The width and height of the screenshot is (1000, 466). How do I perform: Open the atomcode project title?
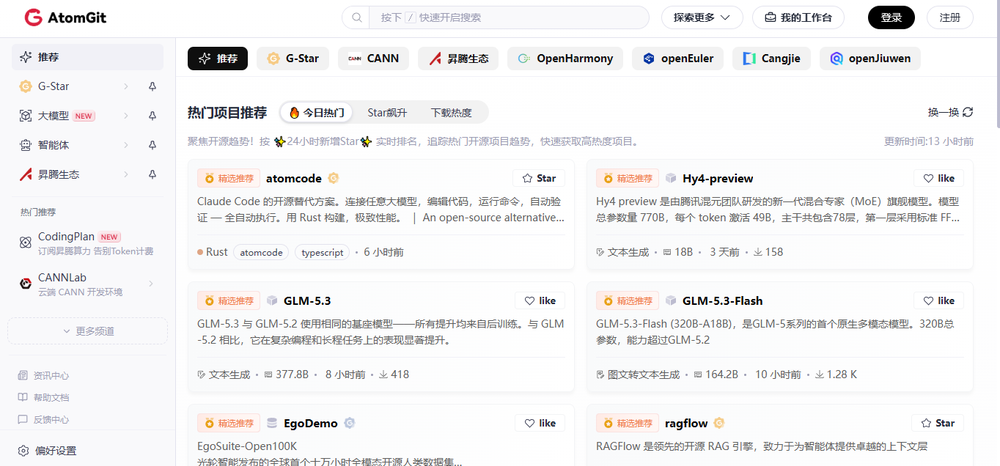(x=294, y=178)
